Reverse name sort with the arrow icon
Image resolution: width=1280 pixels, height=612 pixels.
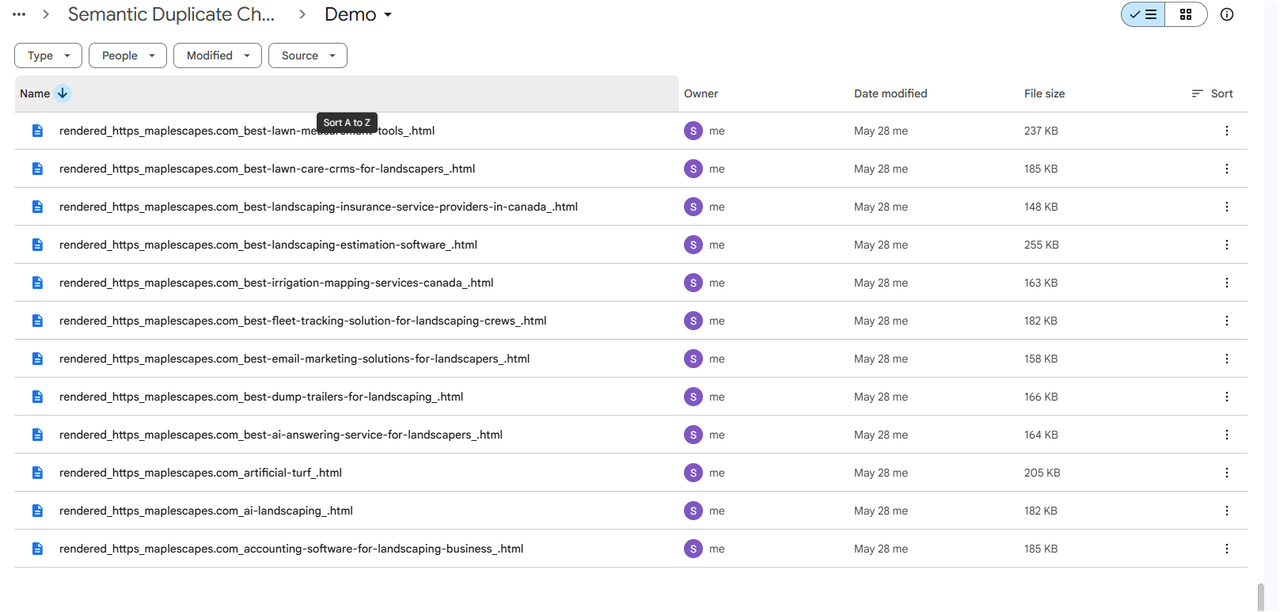(x=63, y=93)
